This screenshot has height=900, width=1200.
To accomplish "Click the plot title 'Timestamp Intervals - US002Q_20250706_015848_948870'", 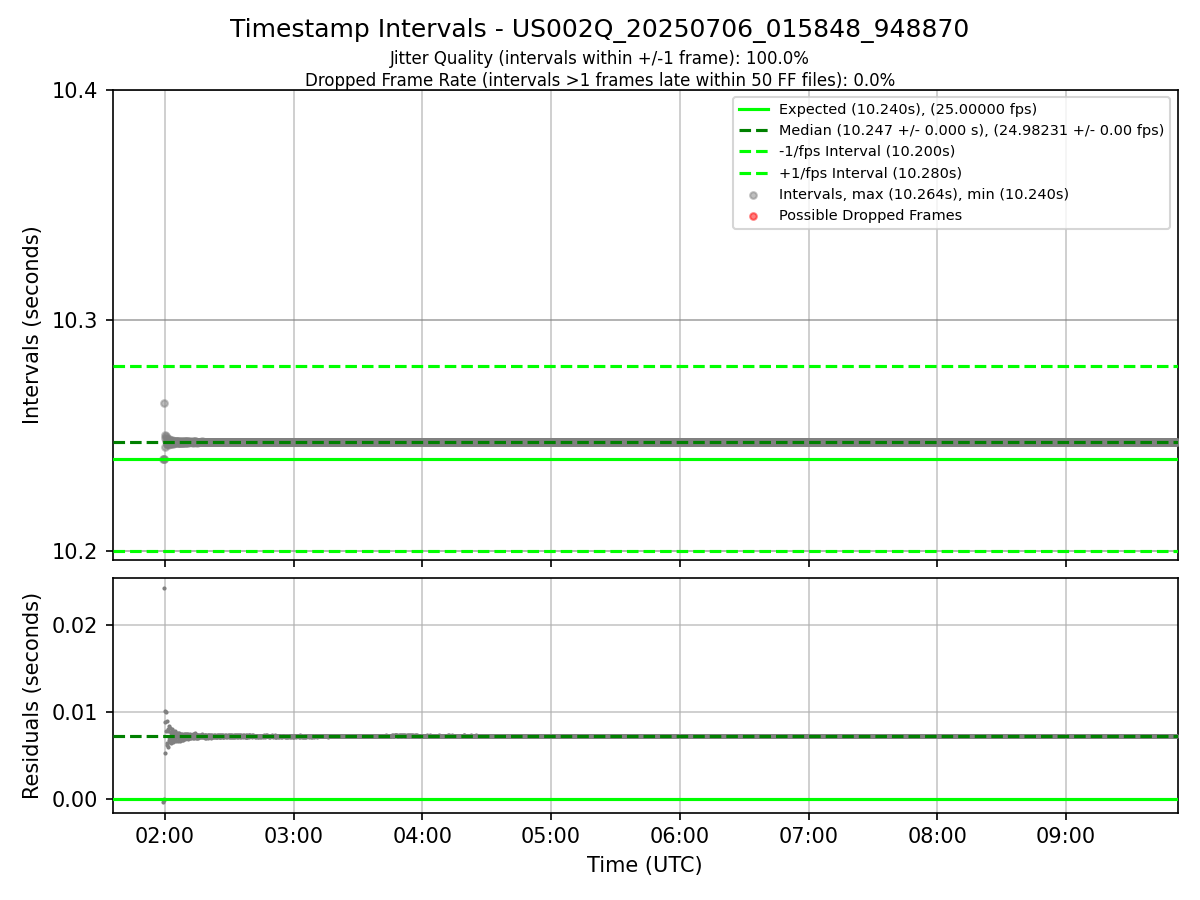I will [599, 29].
